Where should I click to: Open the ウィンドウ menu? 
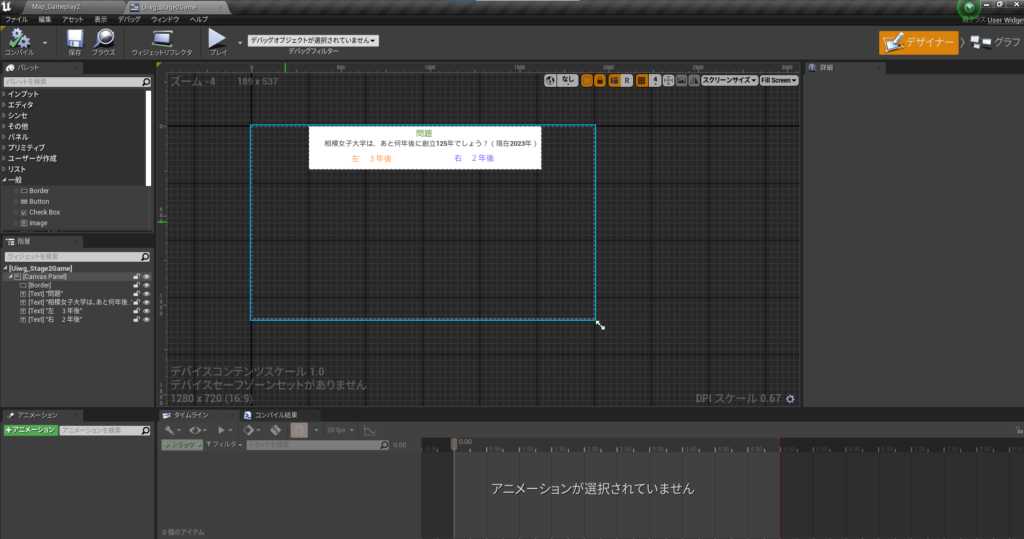pos(164,19)
